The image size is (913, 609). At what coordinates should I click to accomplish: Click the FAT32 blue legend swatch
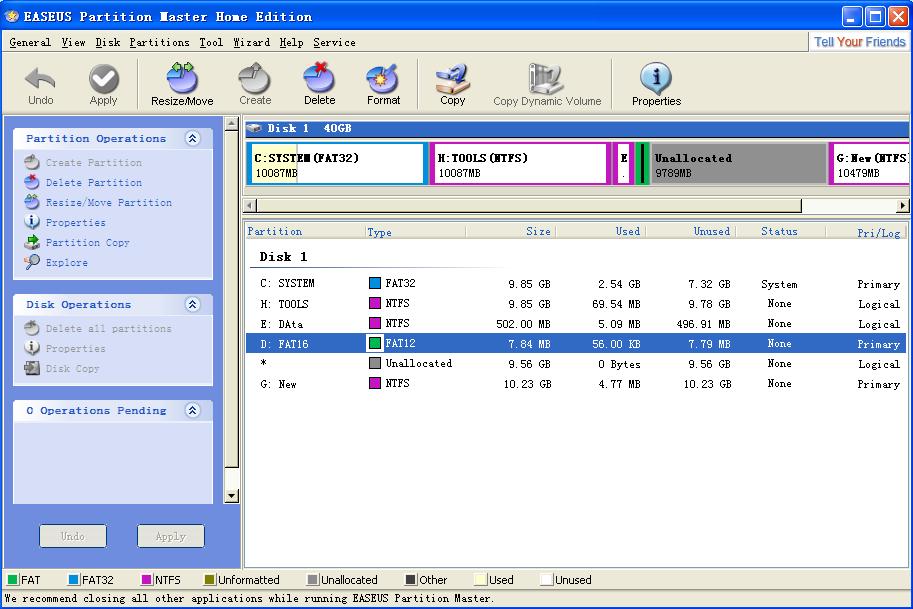tap(73, 579)
